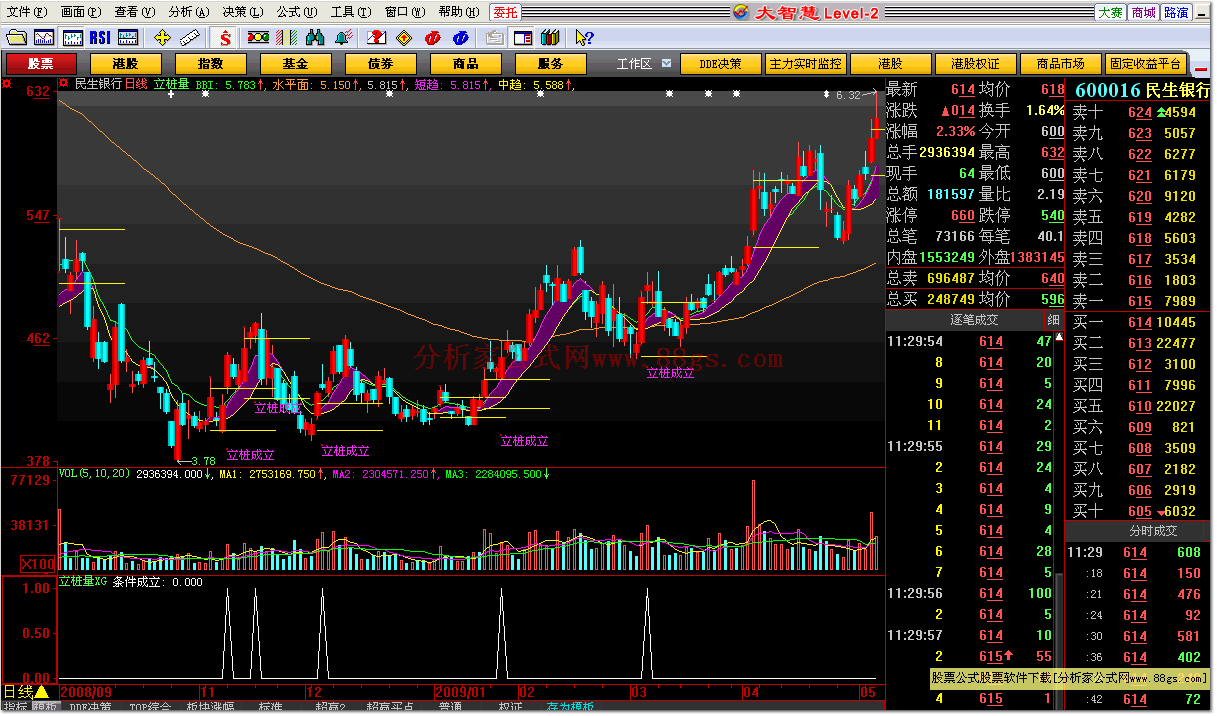Select the 普通 bottom template tab
The width and height of the screenshot is (1217, 716).
click(450, 708)
